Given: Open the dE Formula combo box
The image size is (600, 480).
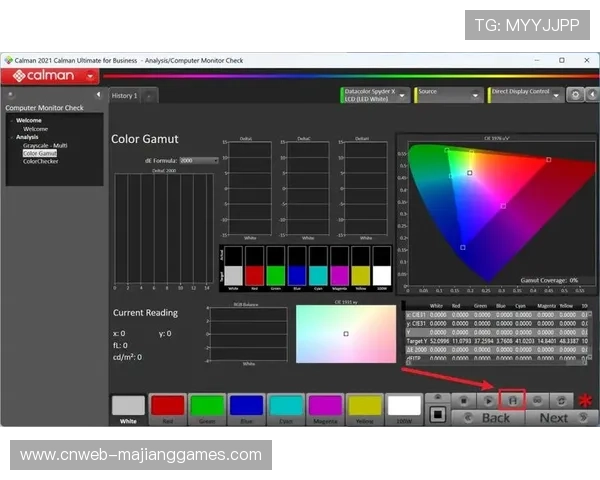Looking at the screenshot, I should (200, 160).
